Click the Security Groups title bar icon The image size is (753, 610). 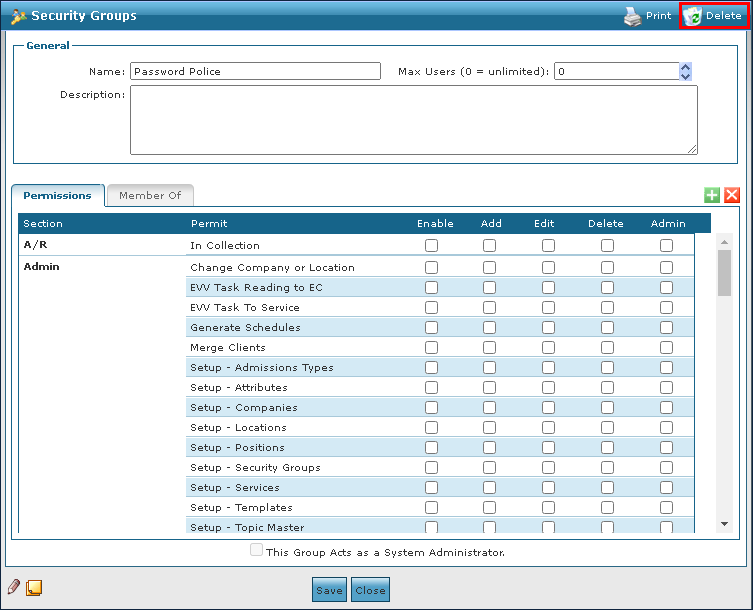(18, 16)
